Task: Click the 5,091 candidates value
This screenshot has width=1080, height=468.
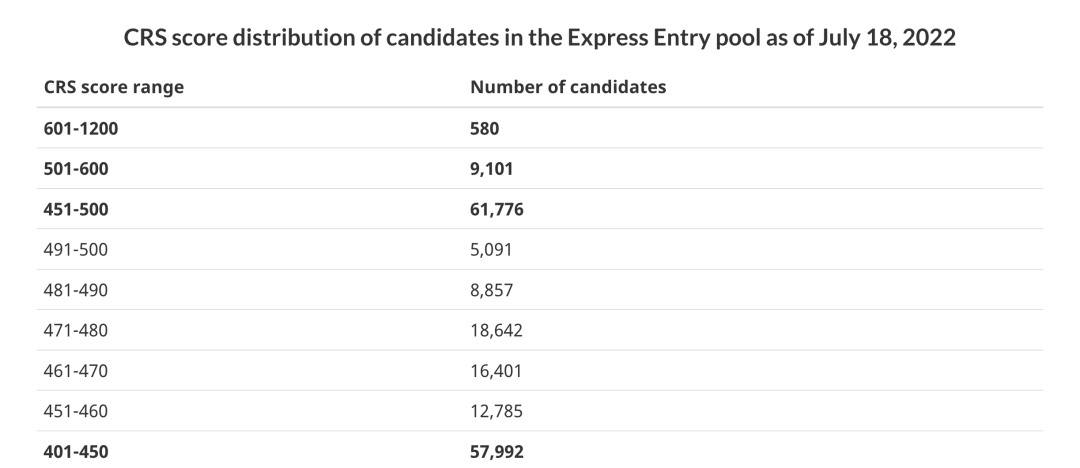Action: tap(491, 250)
